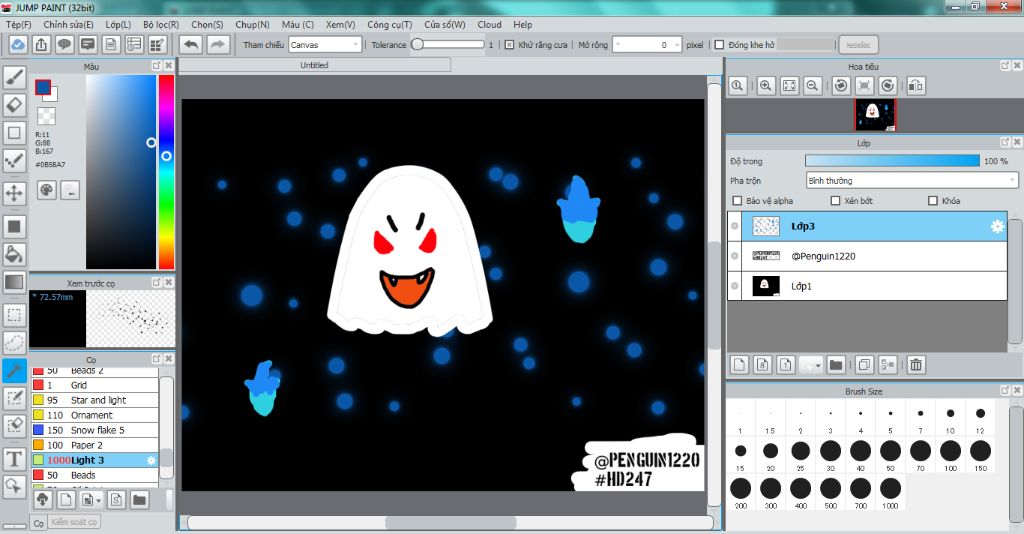Open the Tham chiếu Canvas dropdown
The width and height of the screenshot is (1024, 534).
(x=325, y=45)
